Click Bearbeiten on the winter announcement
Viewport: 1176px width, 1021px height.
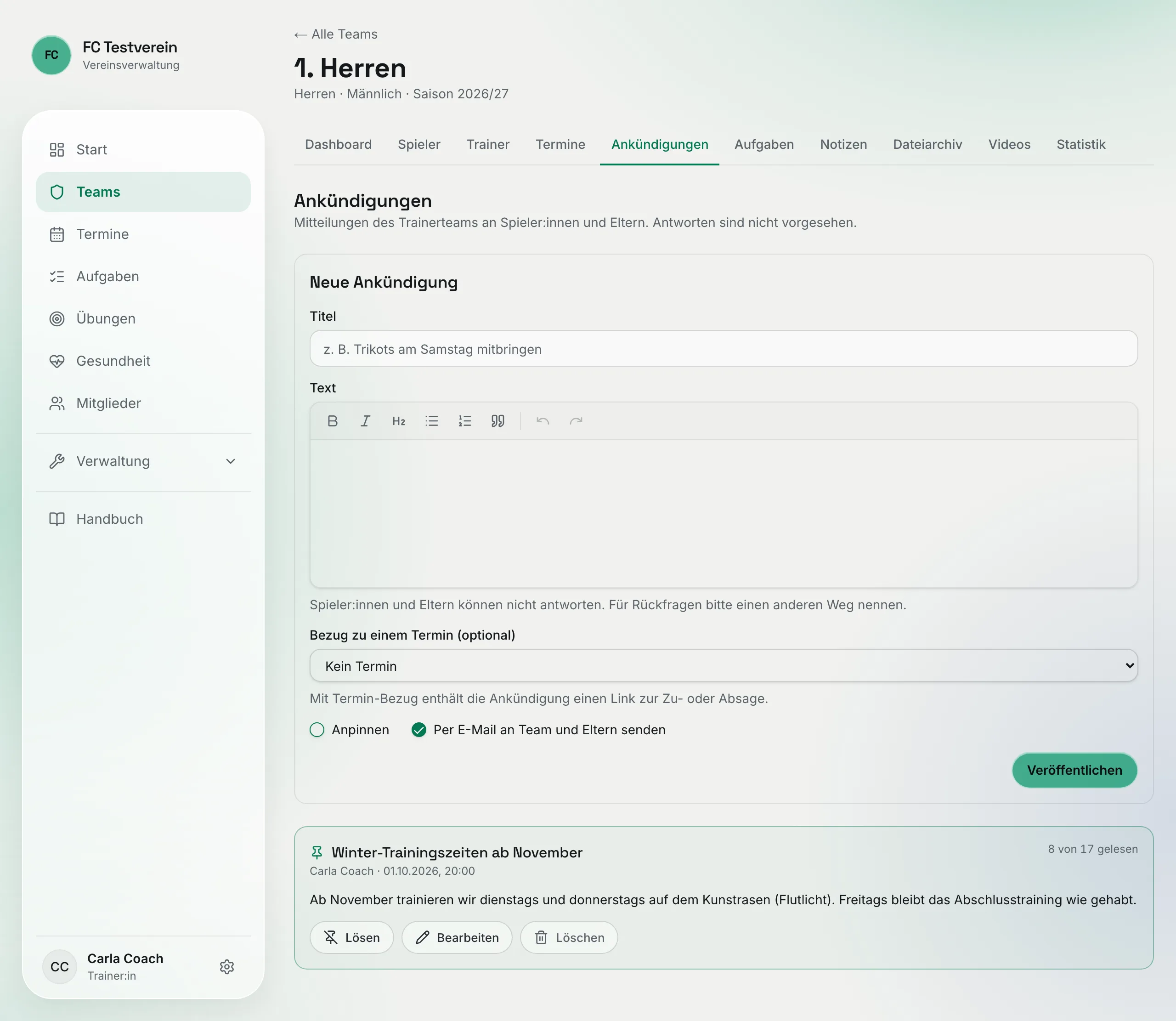pos(457,938)
